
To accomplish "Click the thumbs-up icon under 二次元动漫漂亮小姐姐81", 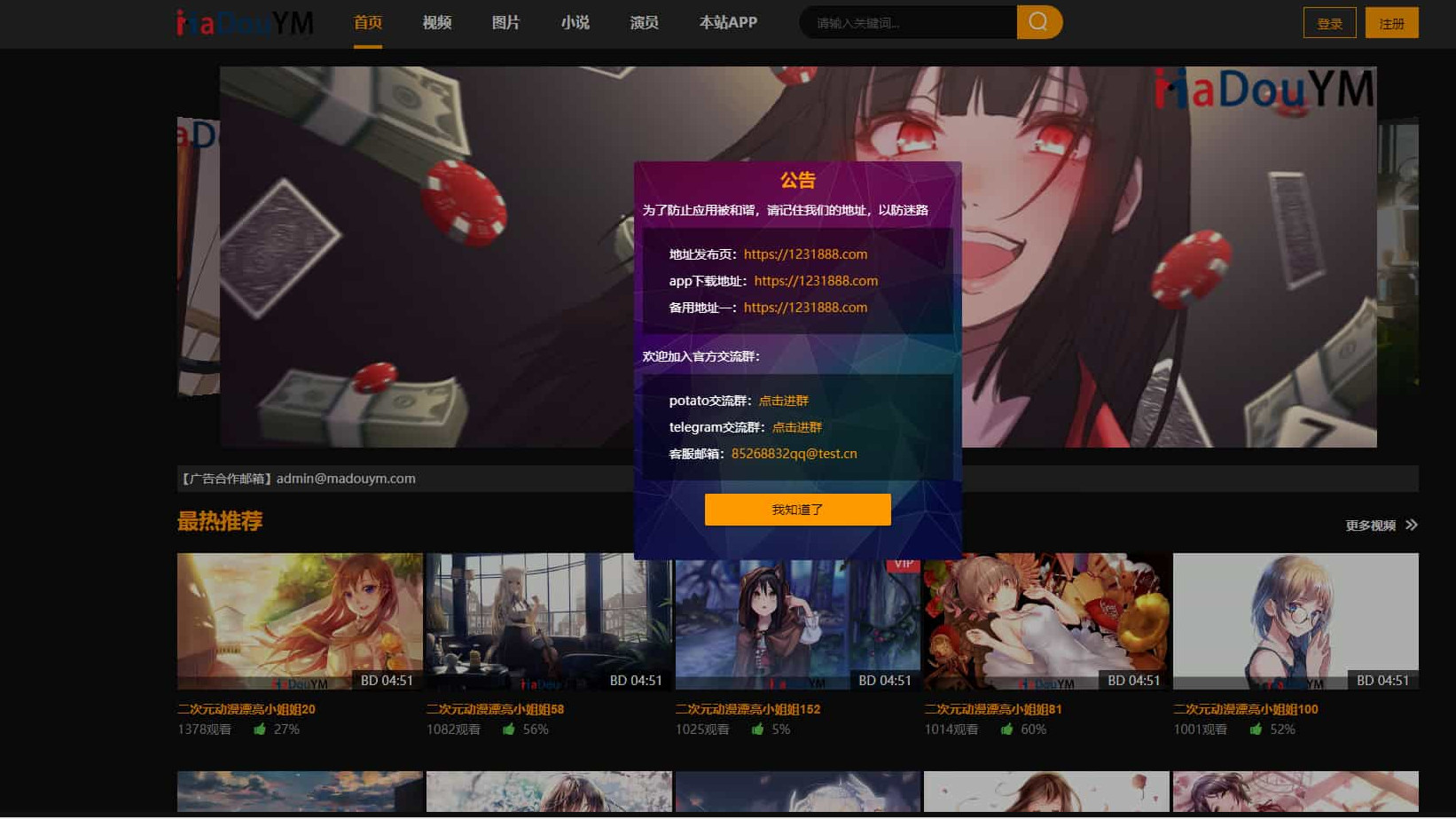I will tap(1006, 729).
